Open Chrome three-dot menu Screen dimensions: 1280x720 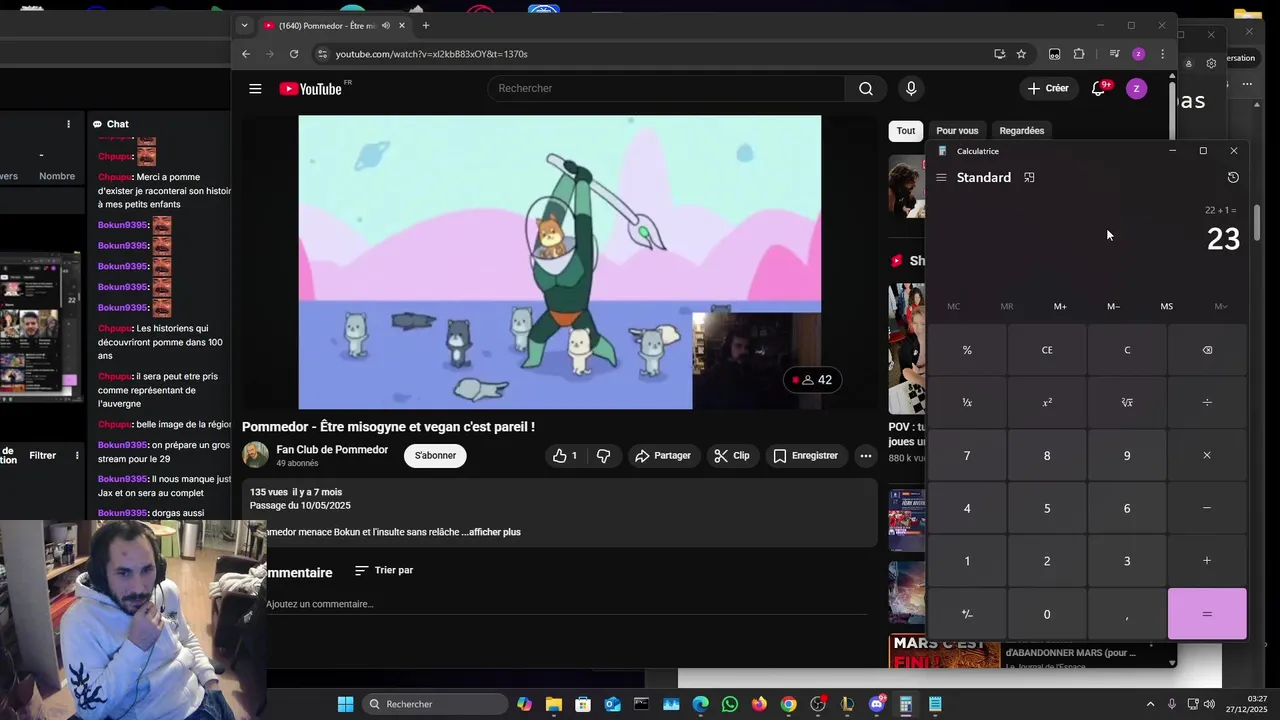click(1162, 54)
